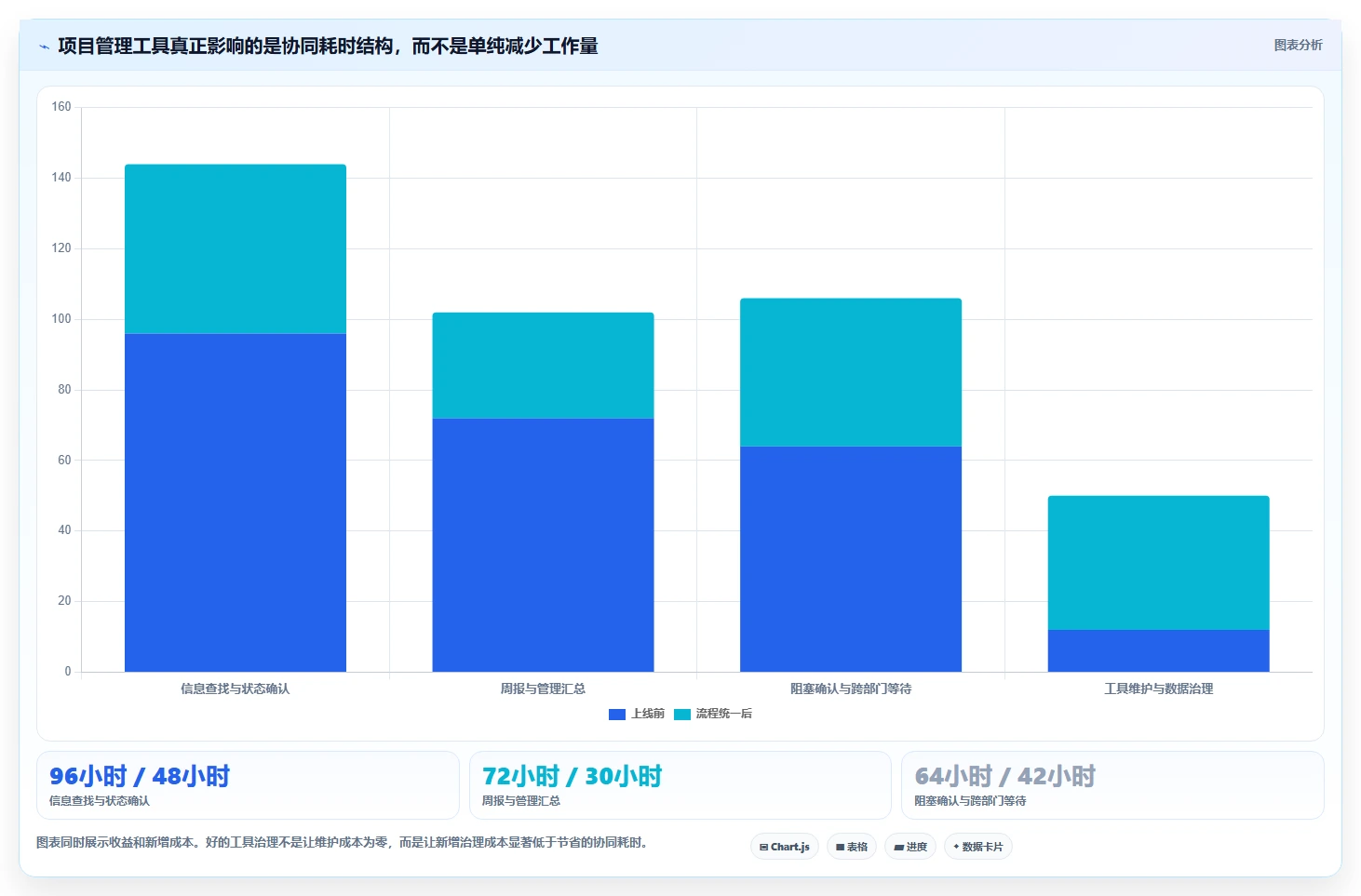Click the card caption 阻塞确认与跨部门等待
This screenshot has height=896, width=1361.
970,800
